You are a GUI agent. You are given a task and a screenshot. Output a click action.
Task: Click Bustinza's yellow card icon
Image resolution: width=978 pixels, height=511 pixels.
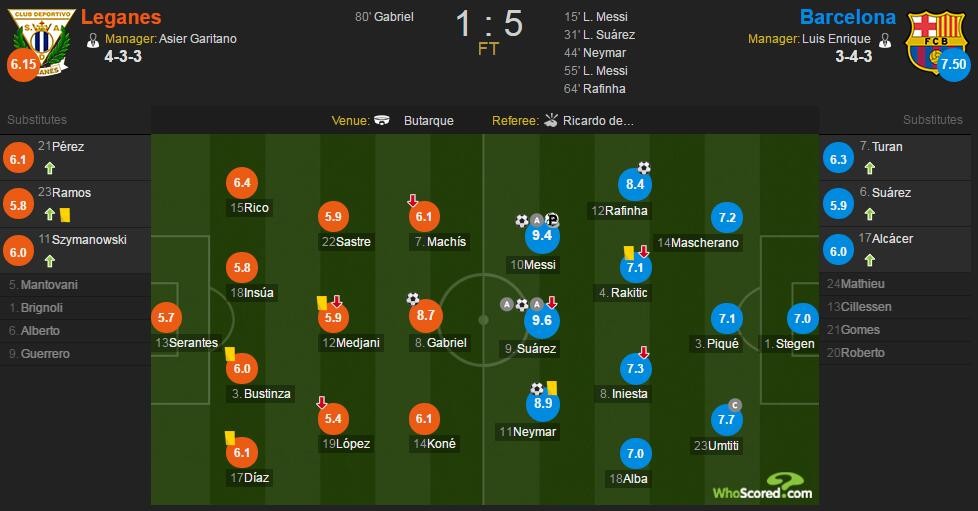click(x=230, y=354)
